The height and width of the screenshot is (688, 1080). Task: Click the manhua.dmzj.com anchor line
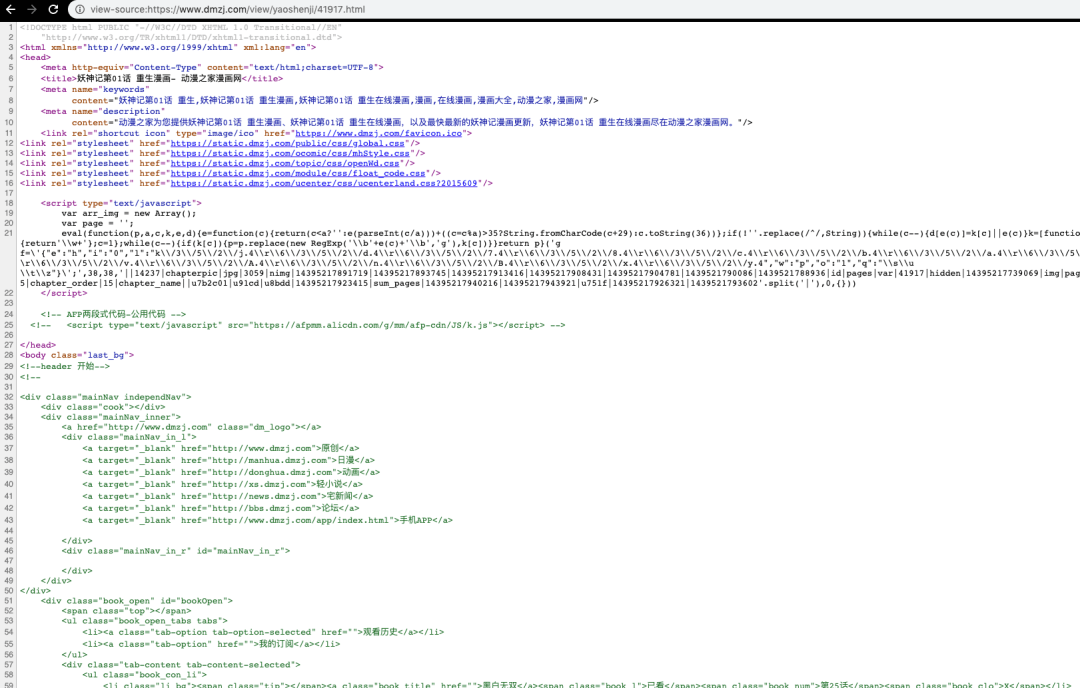pyautogui.click(x=229, y=460)
